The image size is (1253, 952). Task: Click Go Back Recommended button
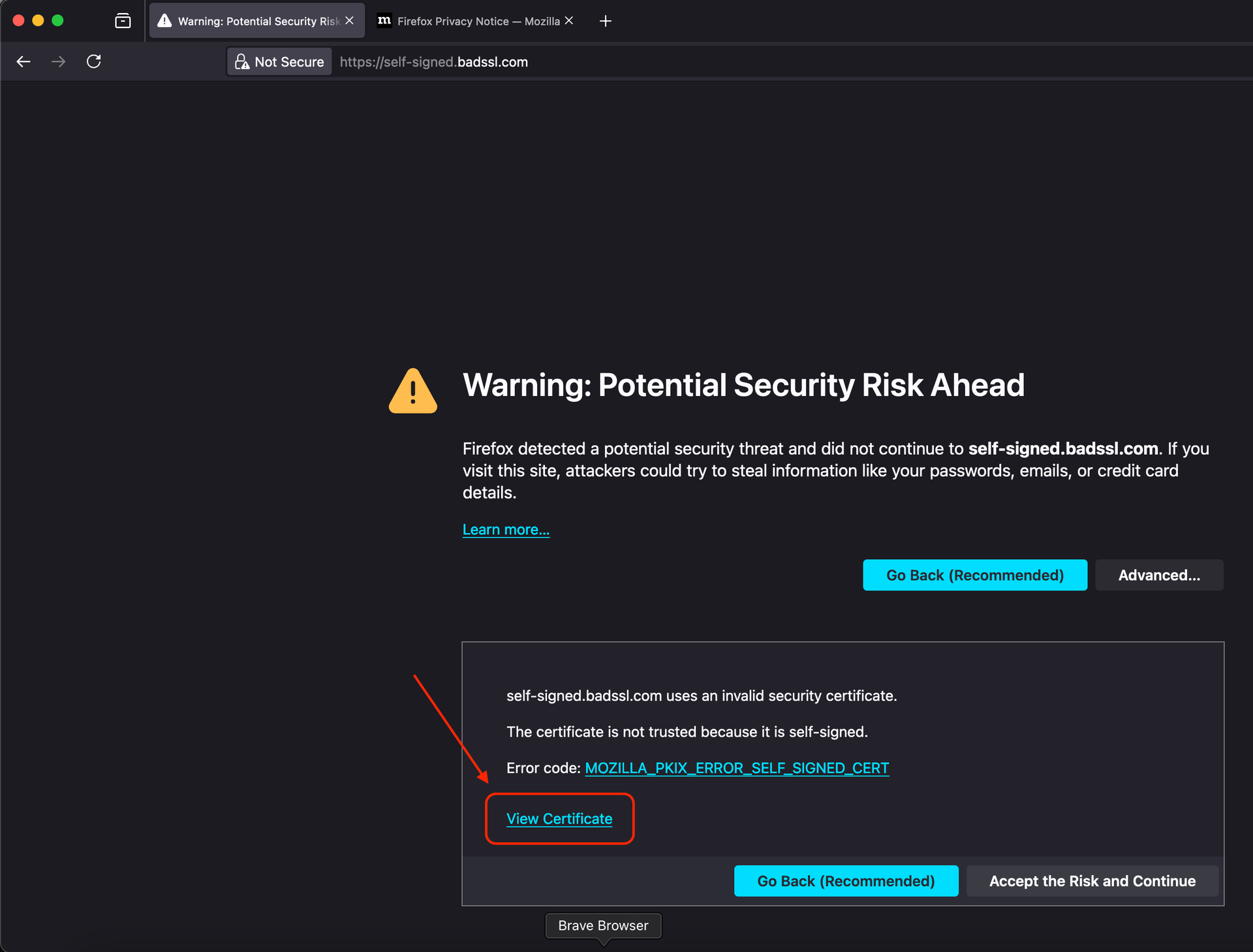pyautogui.click(x=974, y=575)
